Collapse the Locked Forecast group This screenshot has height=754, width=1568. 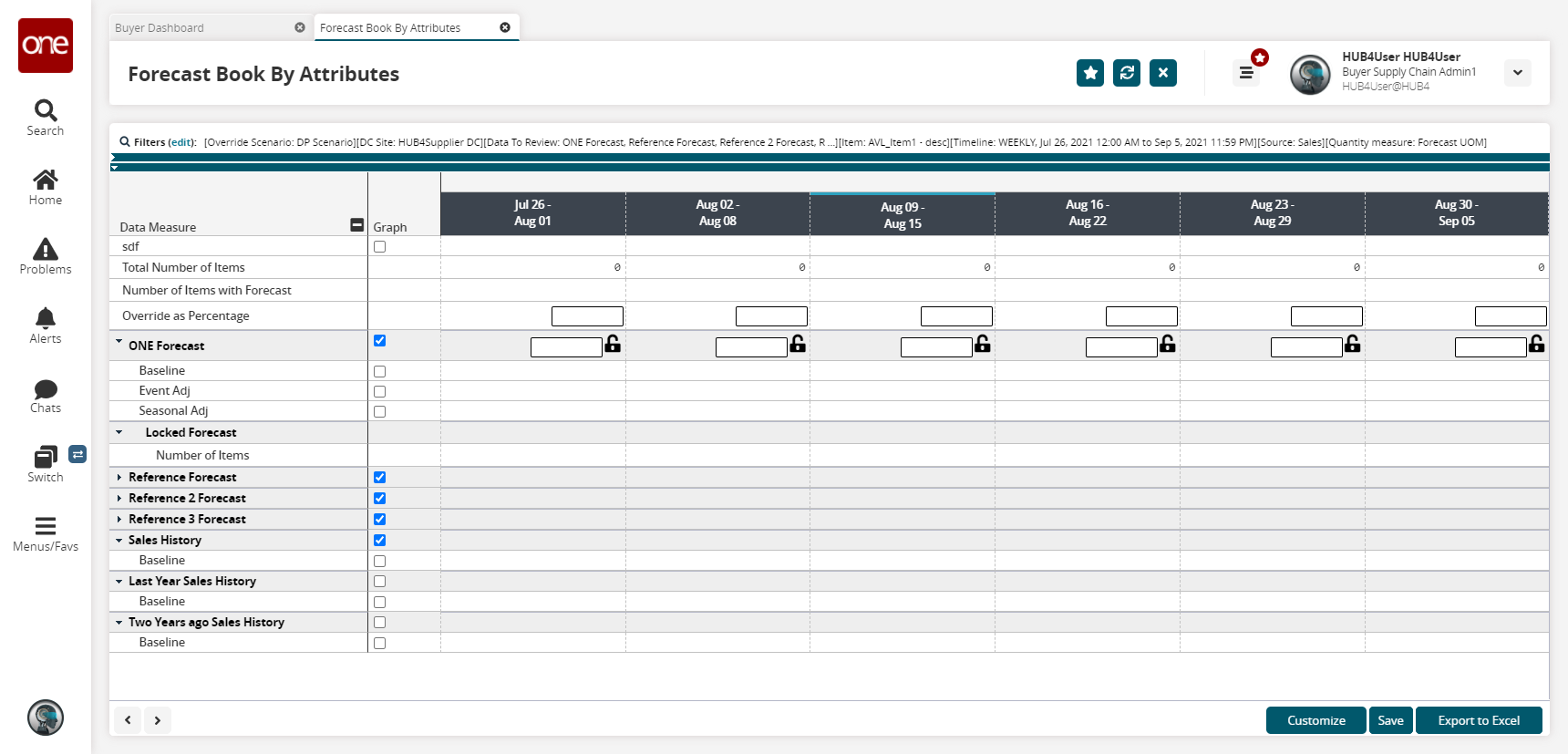[119, 432]
